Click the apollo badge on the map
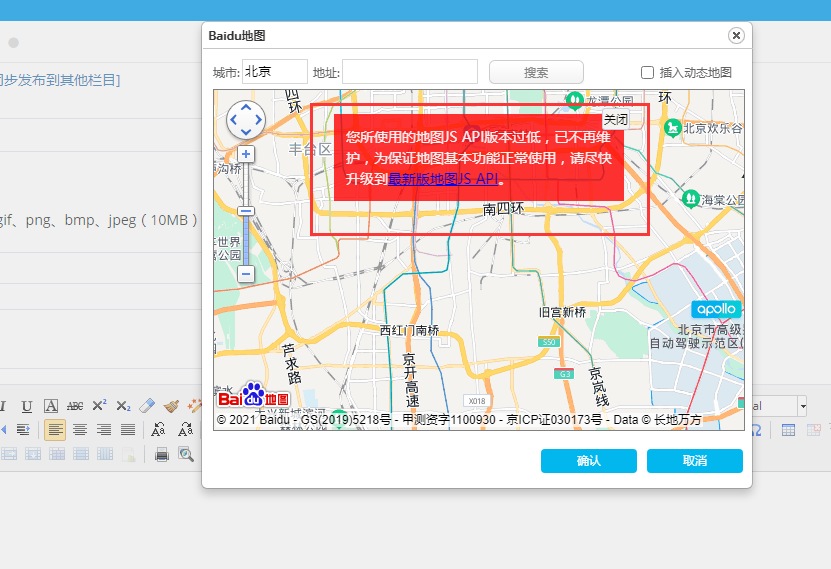 click(716, 309)
